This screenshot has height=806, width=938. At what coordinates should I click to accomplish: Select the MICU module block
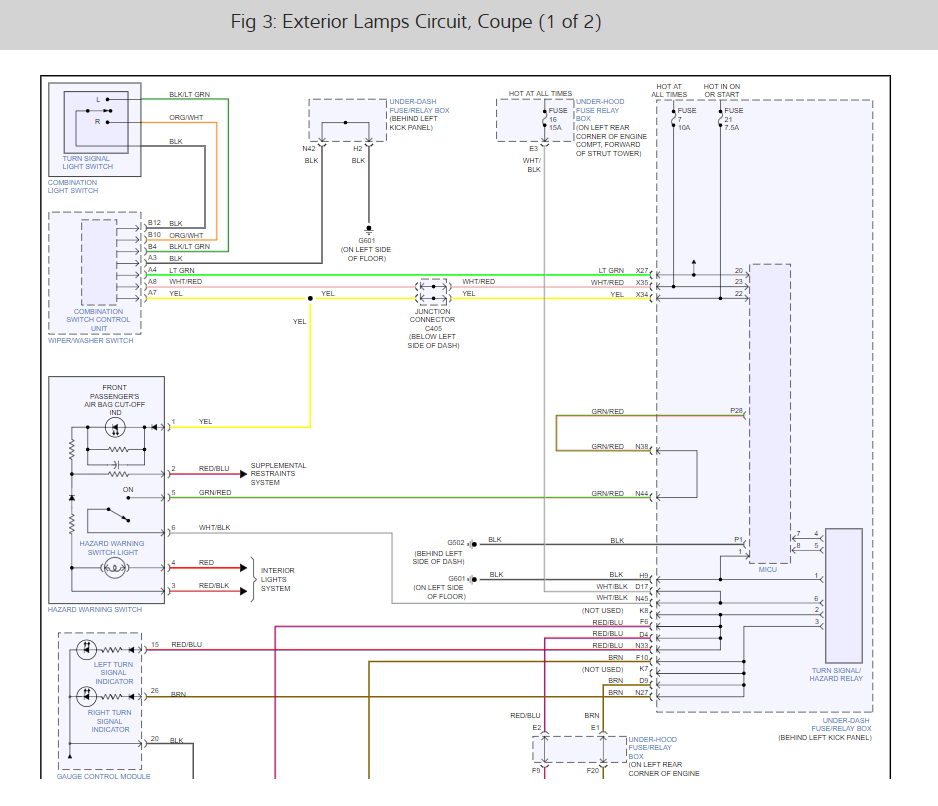click(769, 410)
